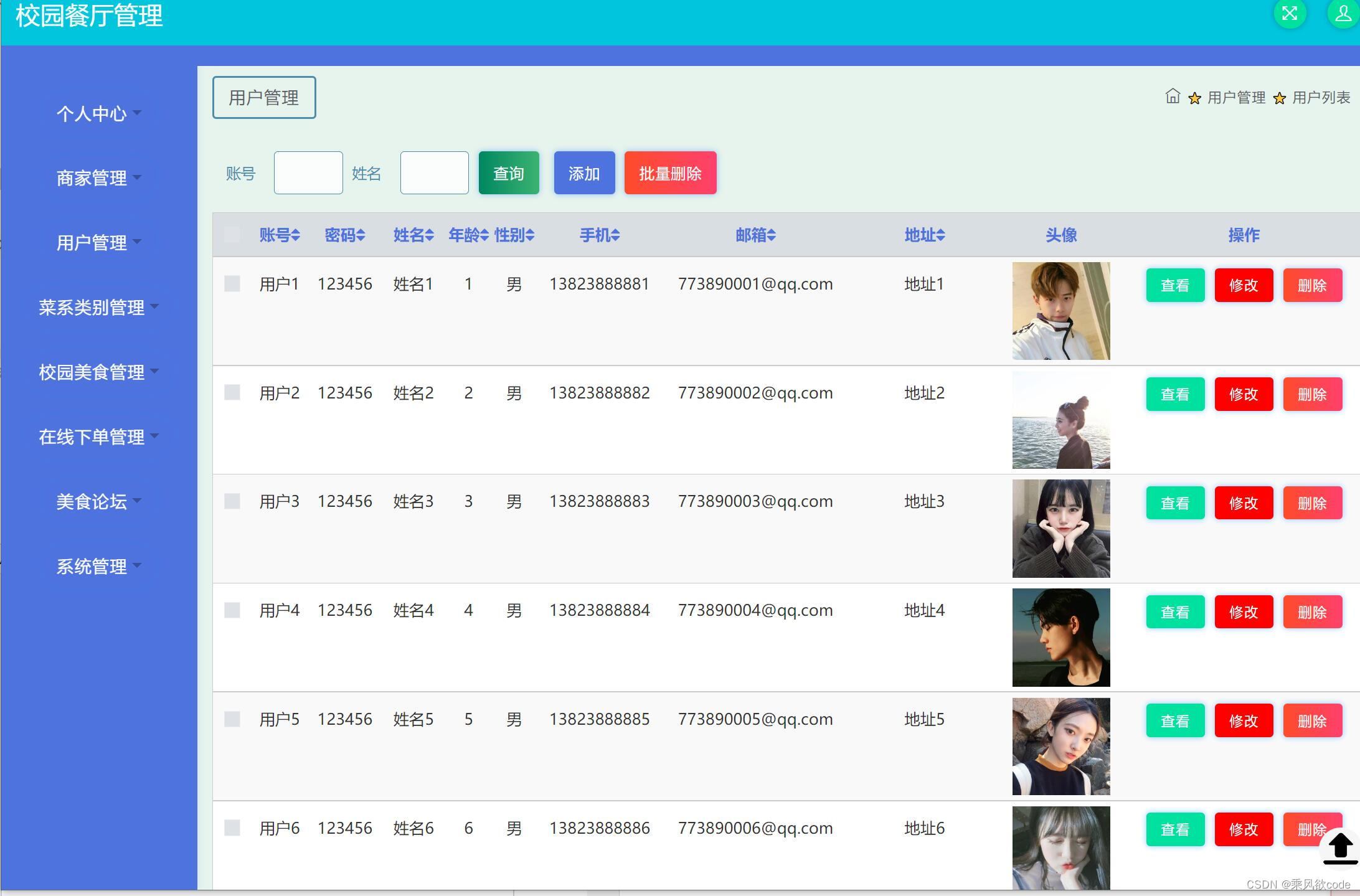Sort by 邮箱 column arrows

pos(772,235)
